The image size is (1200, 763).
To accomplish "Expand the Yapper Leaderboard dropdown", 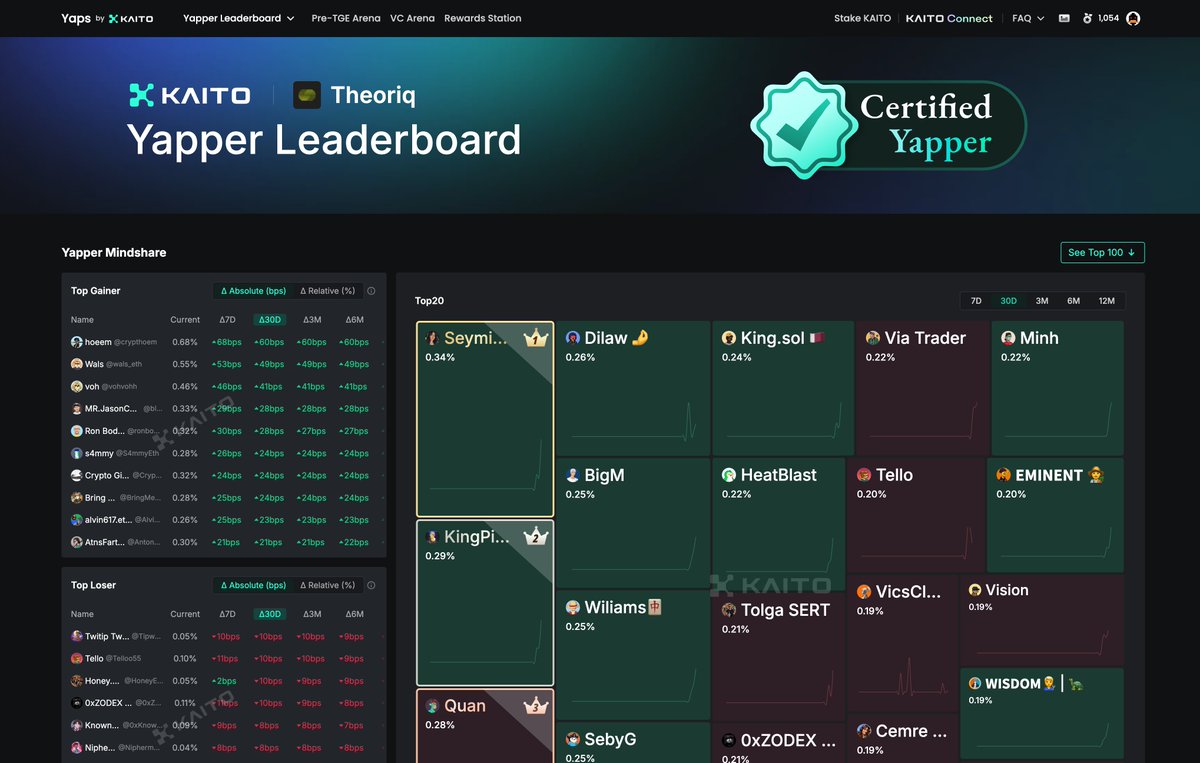I will click(x=239, y=18).
